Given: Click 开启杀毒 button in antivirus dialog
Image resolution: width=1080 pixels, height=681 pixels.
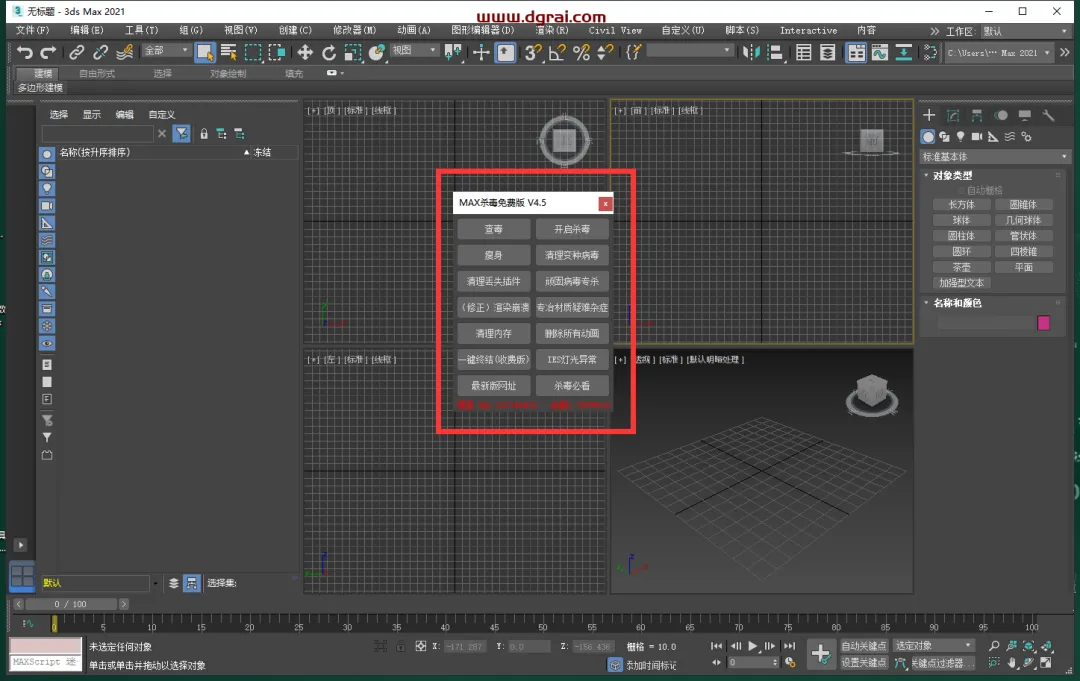Looking at the screenshot, I should 572,229.
